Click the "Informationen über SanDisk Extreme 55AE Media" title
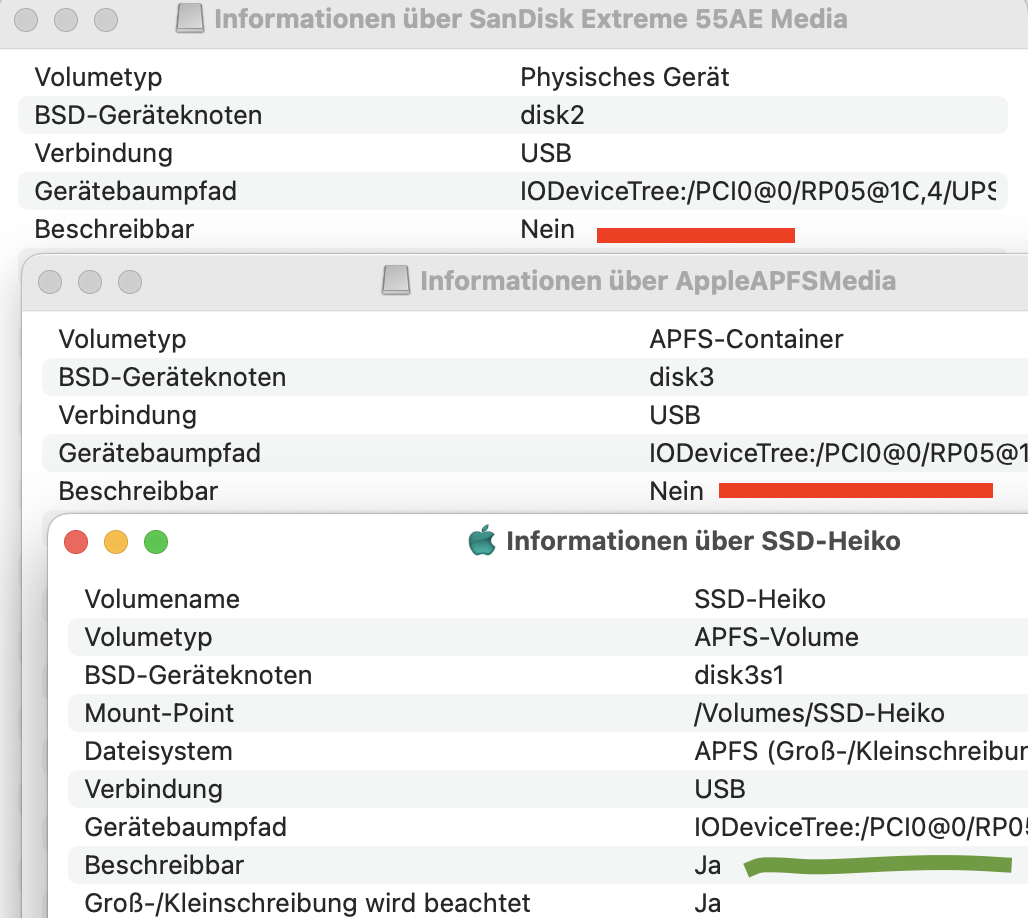The image size is (1028, 918). click(x=530, y=18)
